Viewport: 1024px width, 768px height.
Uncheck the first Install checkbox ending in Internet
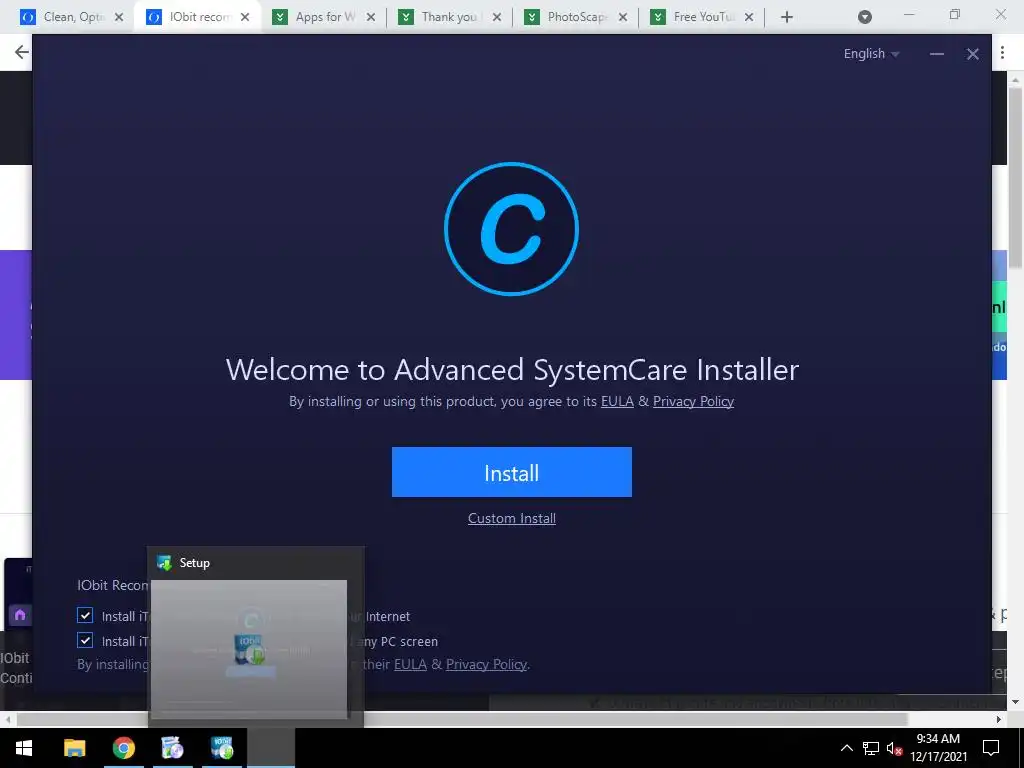85,615
